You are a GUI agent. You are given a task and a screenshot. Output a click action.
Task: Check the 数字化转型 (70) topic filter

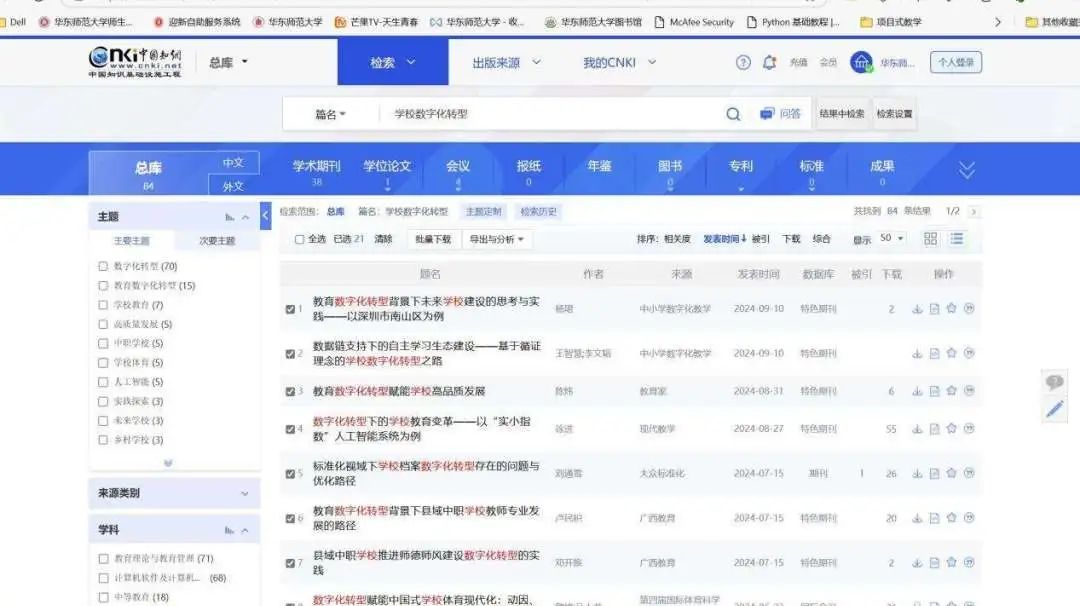(x=103, y=266)
